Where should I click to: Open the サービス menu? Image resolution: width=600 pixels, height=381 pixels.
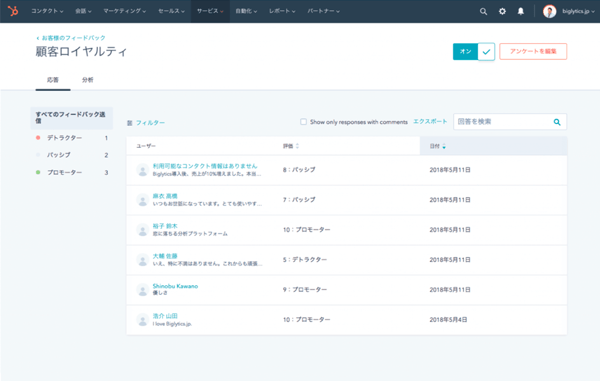click(x=210, y=11)
